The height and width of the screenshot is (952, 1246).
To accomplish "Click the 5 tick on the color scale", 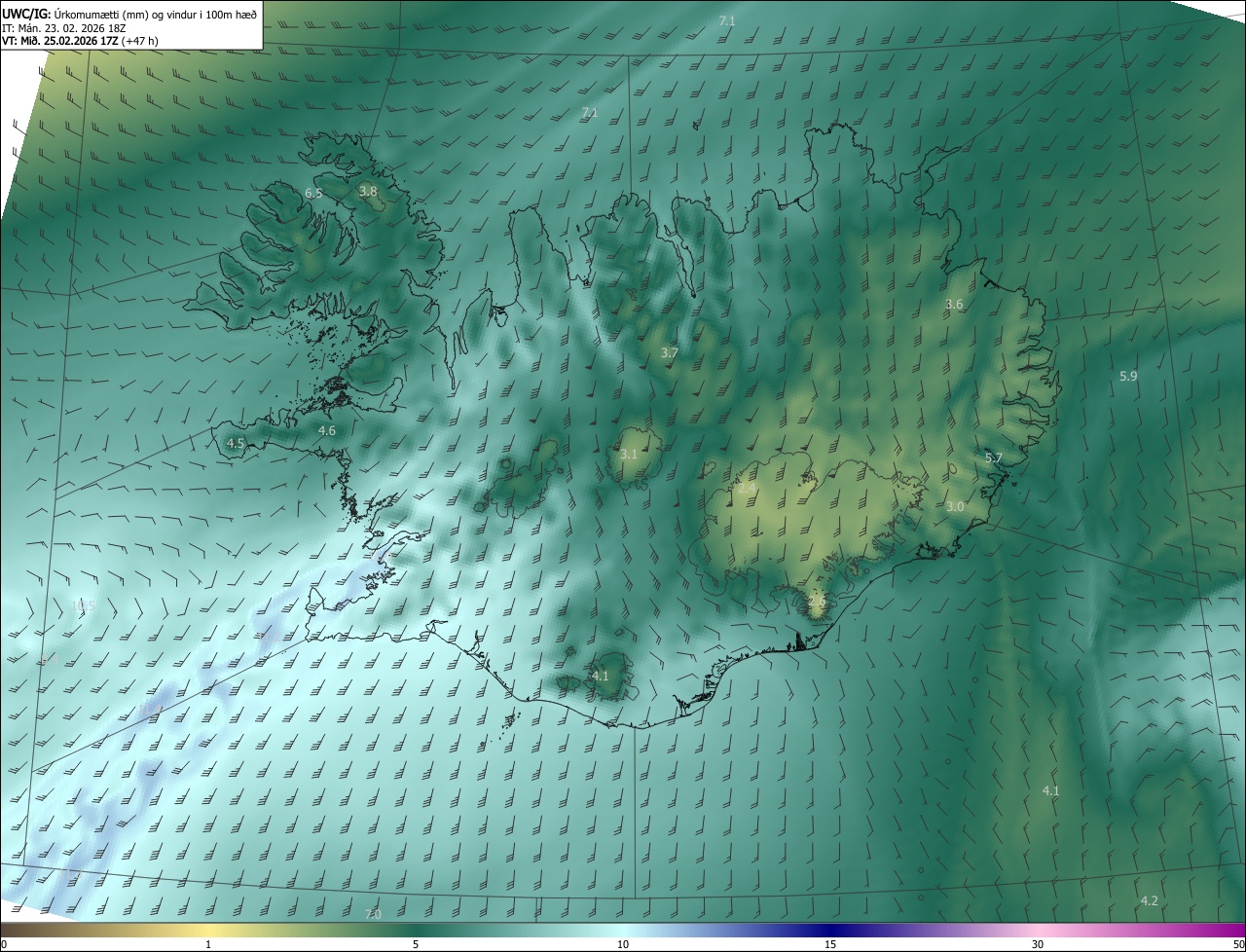I will coord(416,944).
